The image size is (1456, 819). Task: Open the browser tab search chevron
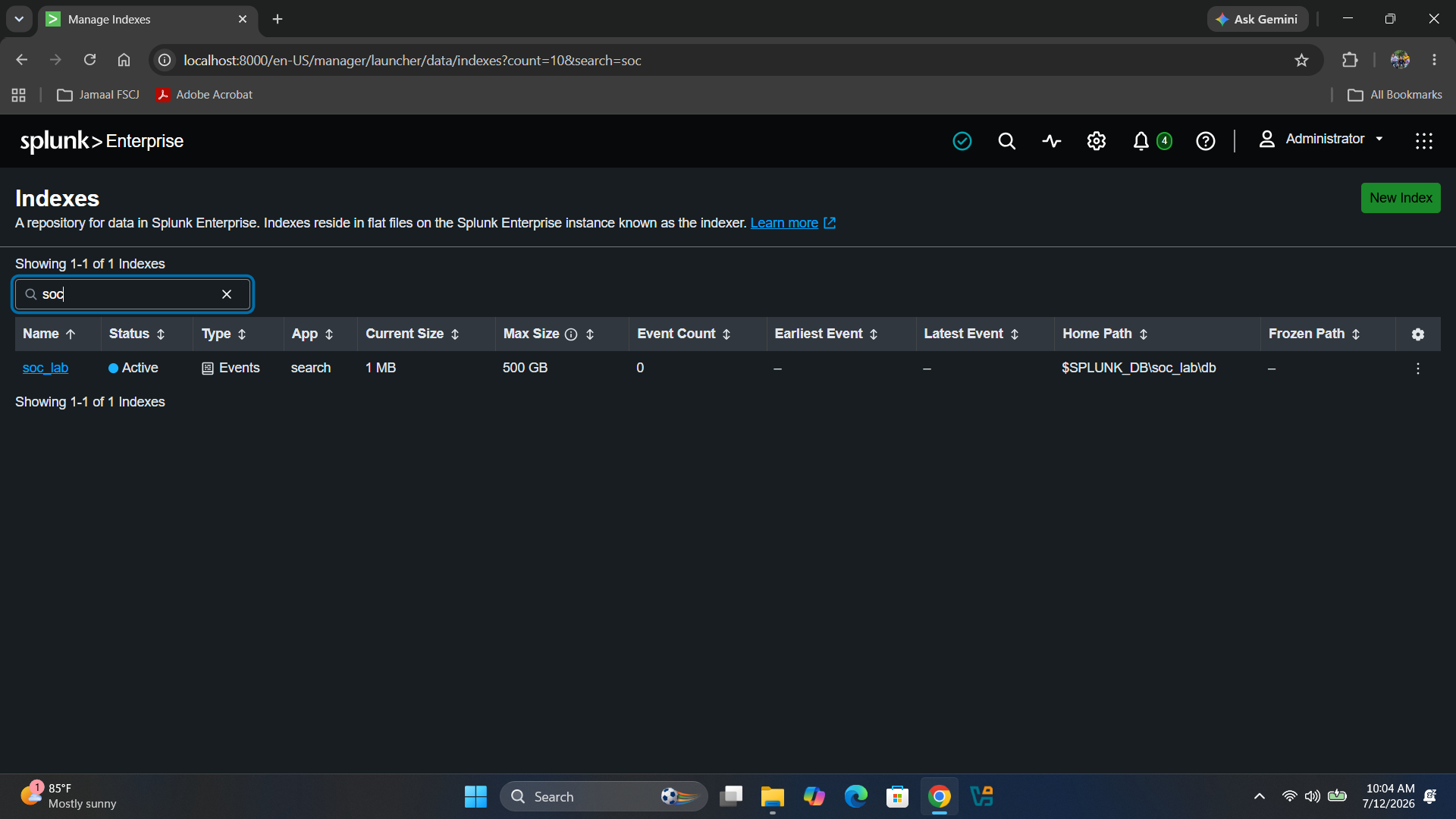pos(19,19)
